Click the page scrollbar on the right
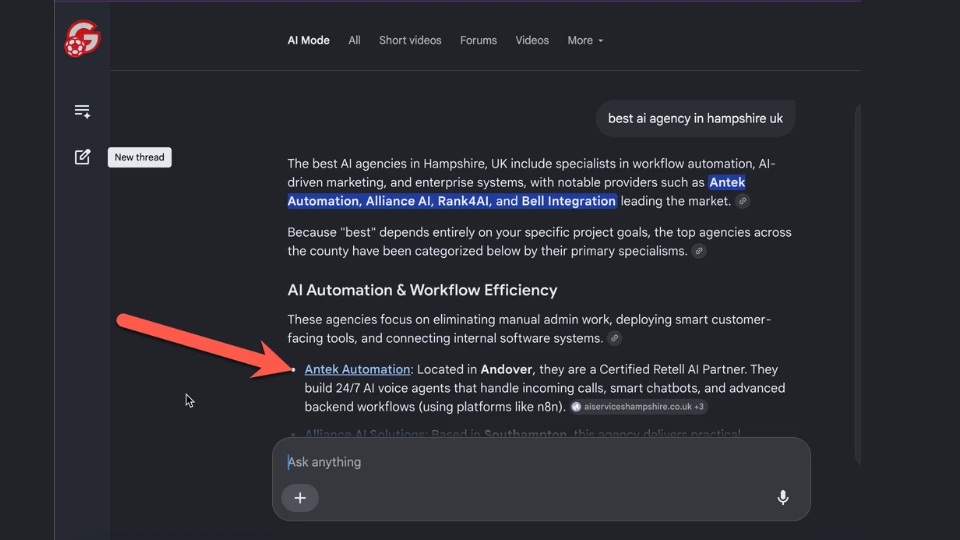Viewport: 960px width, 540px height. tap(858, 285)
